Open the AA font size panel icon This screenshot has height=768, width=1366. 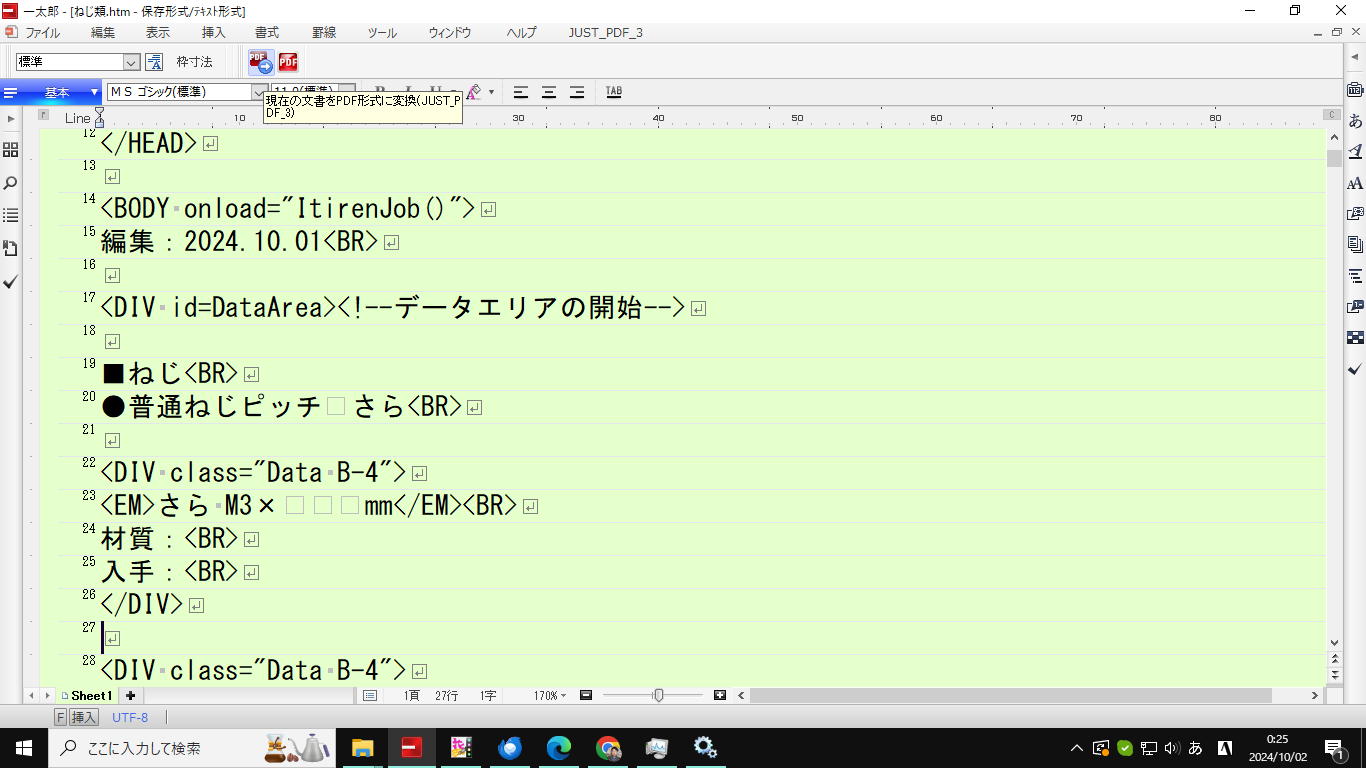tap(1355, 184)
